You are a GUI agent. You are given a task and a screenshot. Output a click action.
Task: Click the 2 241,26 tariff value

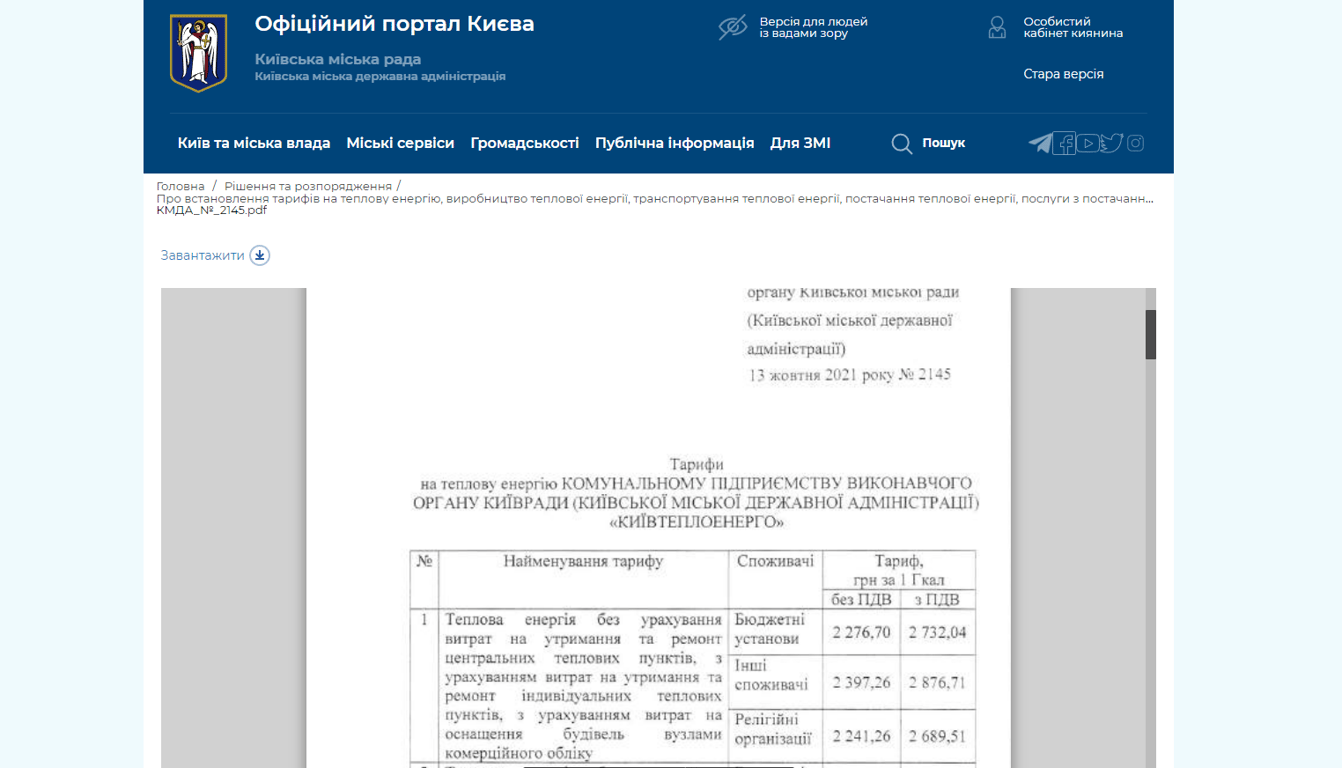(x=861, y=737)
